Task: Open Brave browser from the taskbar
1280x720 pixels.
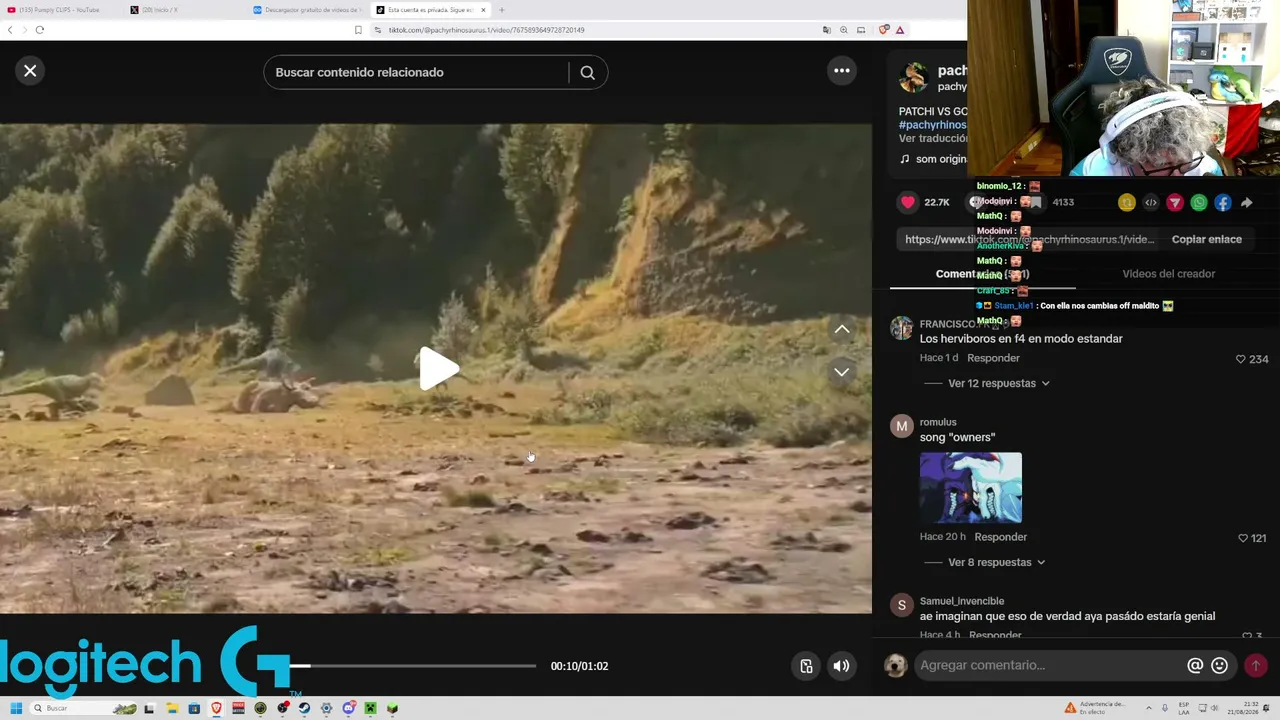Action: click(216, 708)
